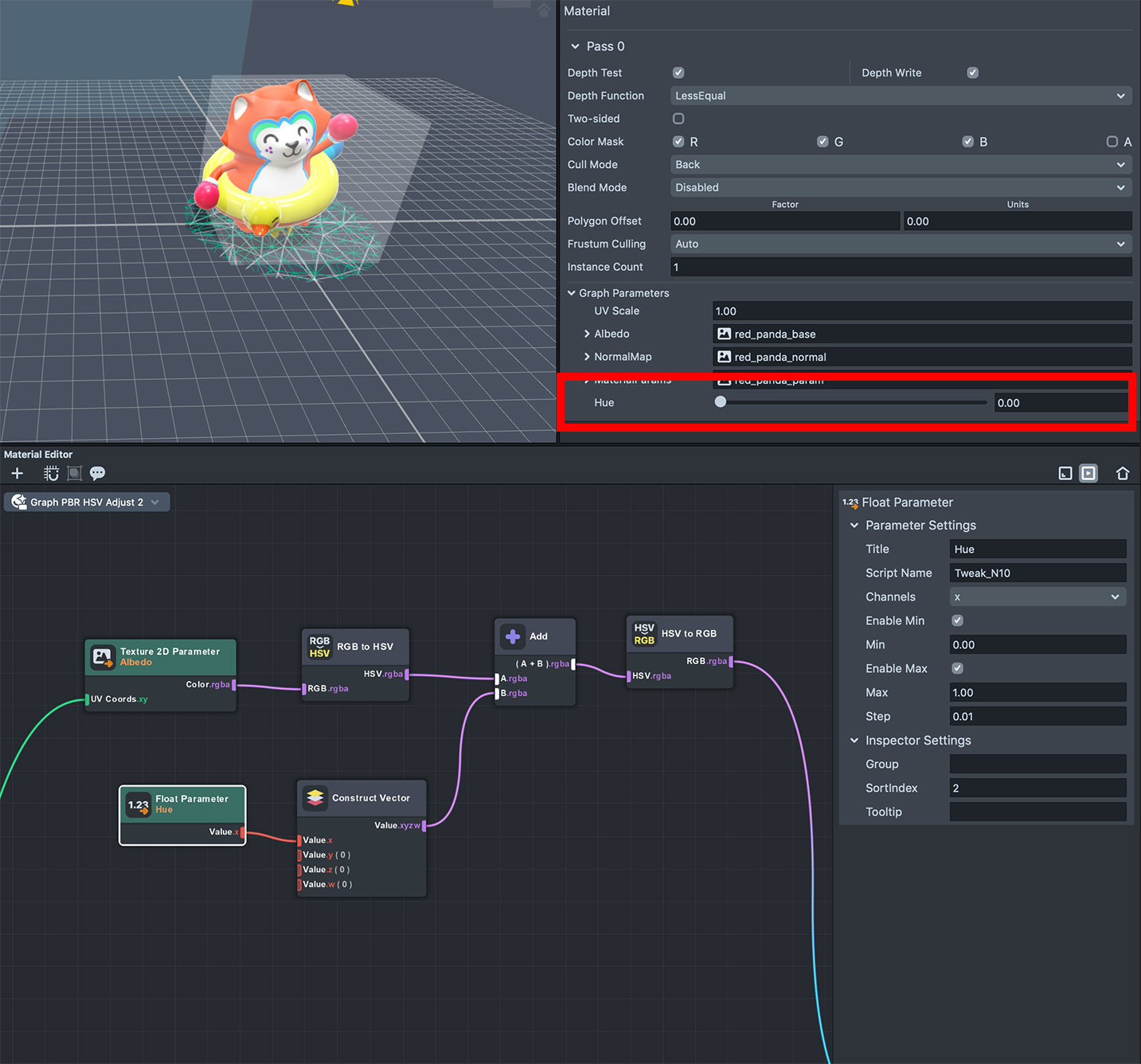Click the frame selection icon in Material Editor toolbar
1141x1064 pixels.
(x=74, y=474)
